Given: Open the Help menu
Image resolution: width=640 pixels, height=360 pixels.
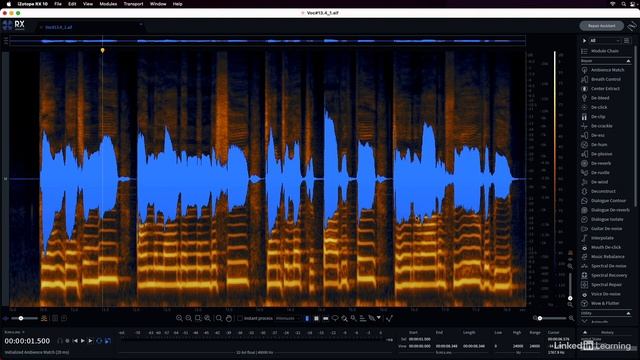Looking at the screenshot, I should coord(178,4).
